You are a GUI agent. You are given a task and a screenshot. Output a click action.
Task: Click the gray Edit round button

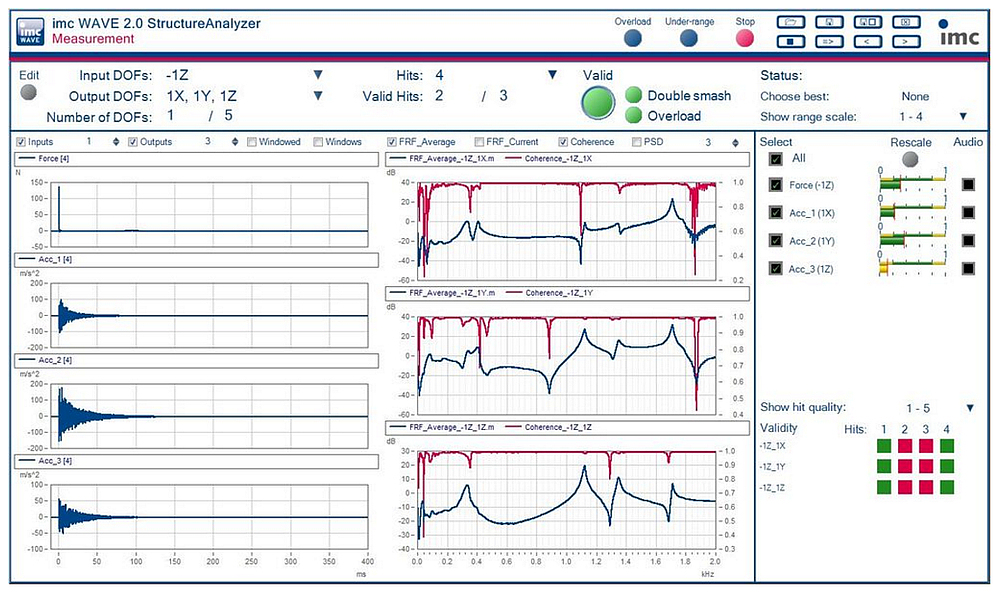click(29, 92)
